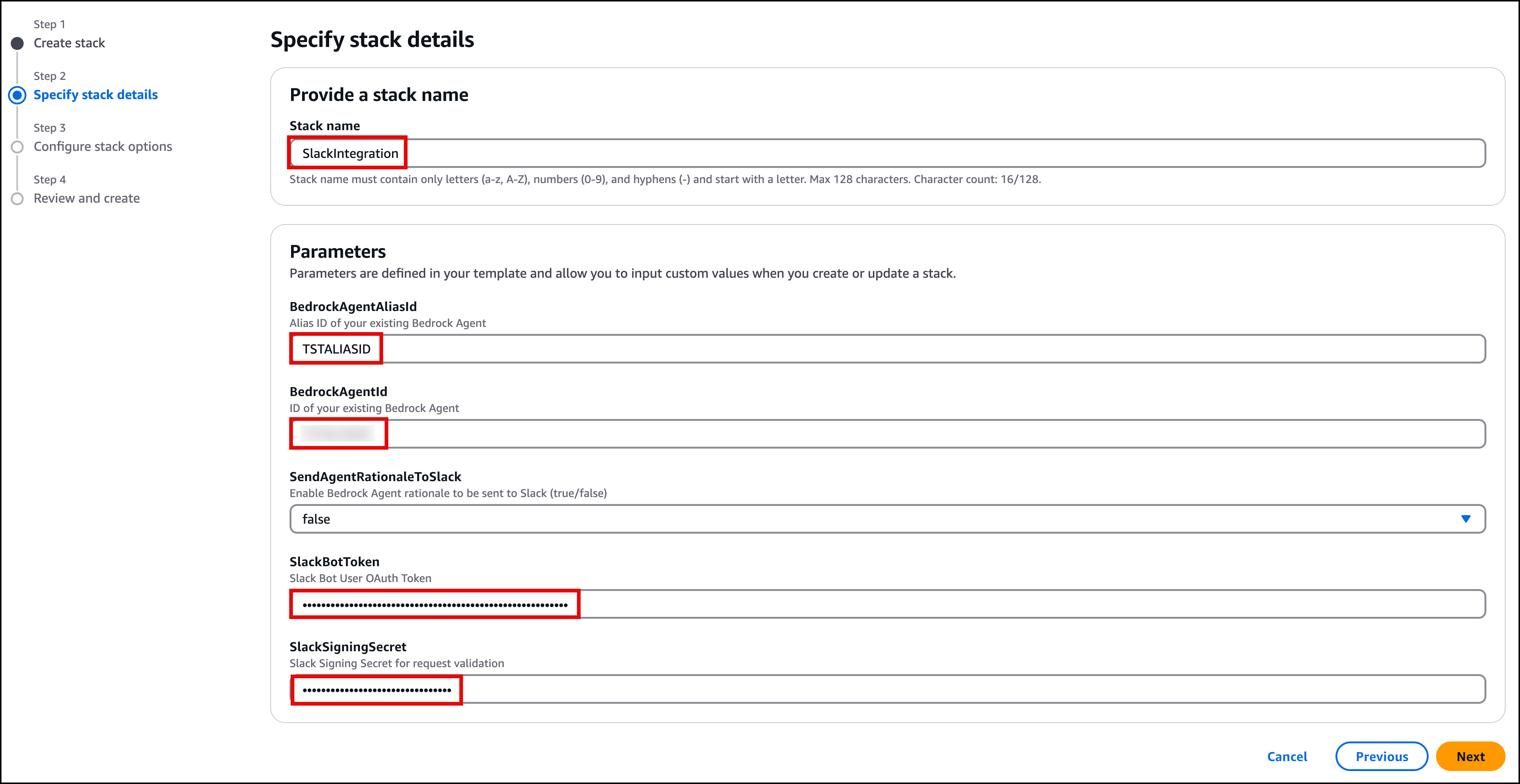Select Step 1 Create stack

[x=69, y=43]
